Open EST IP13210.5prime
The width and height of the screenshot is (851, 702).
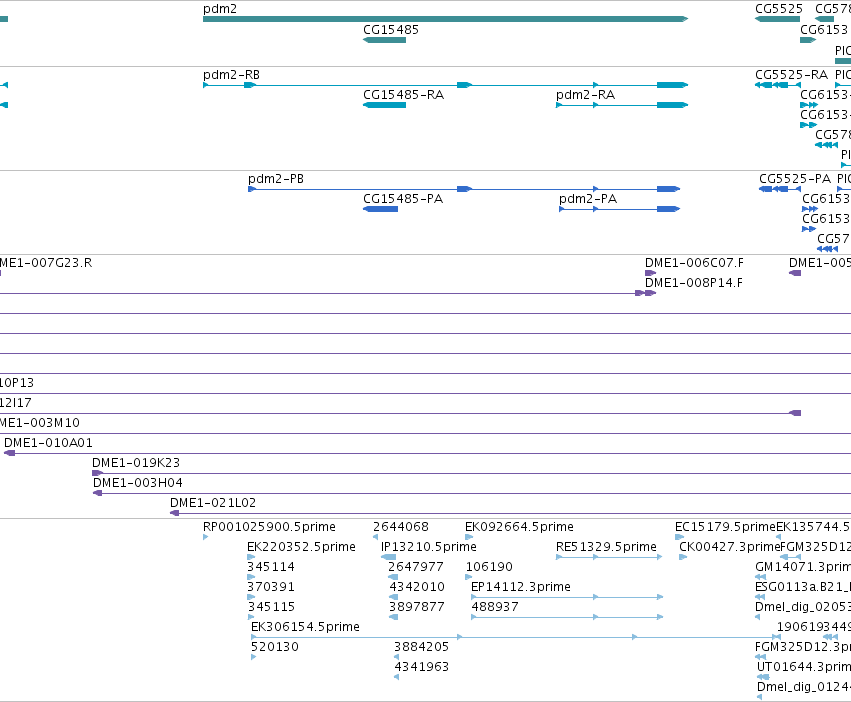(429, 547)
